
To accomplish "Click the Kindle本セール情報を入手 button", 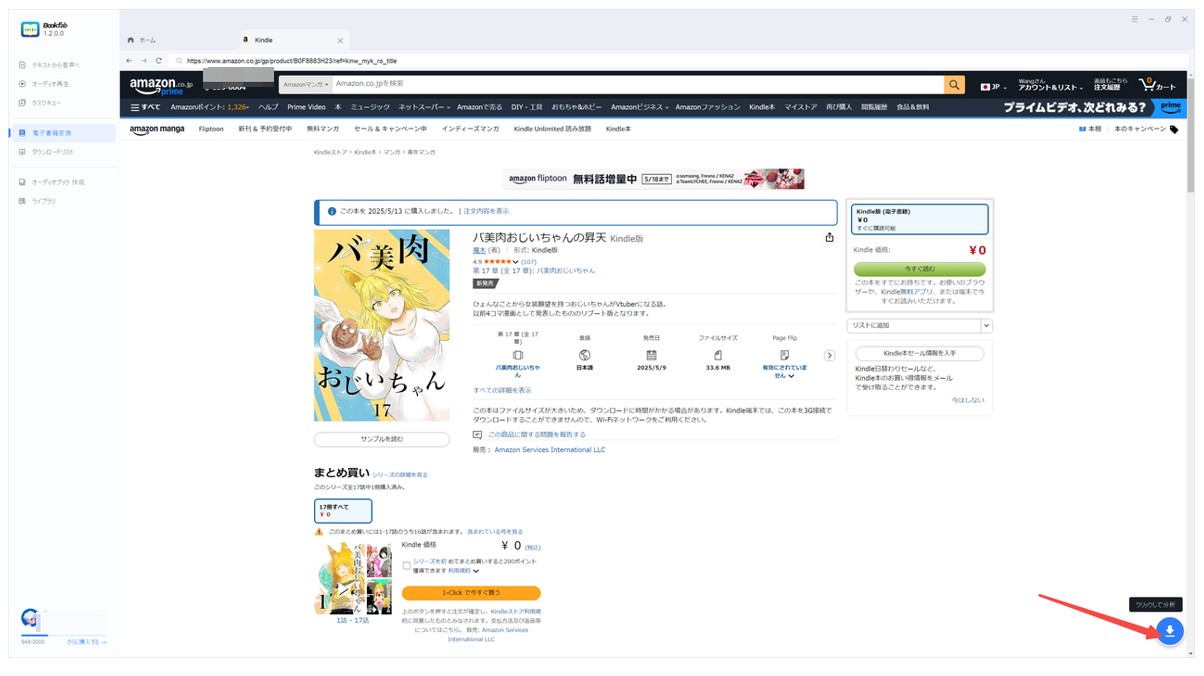I will coord(919,353).
